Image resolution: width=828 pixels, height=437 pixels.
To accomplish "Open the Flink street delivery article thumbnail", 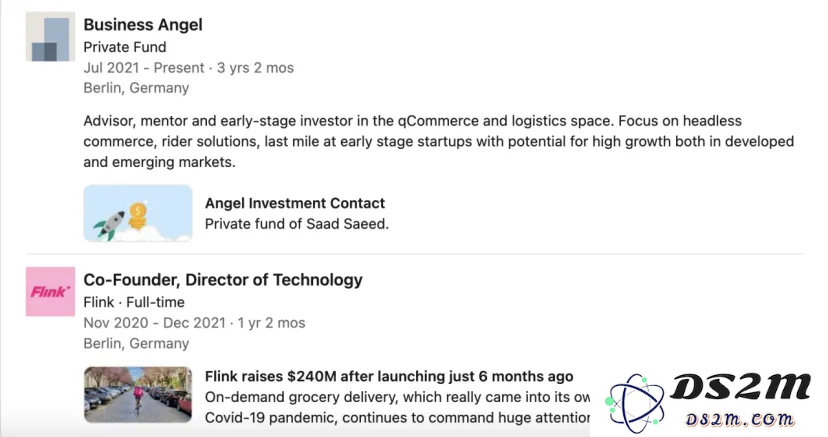I will [138, 395].
